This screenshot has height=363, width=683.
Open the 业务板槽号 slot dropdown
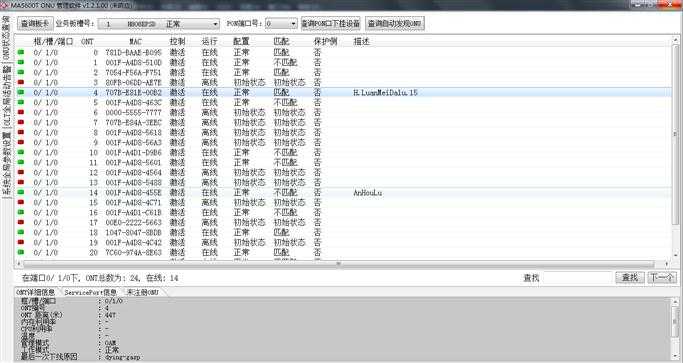coord(159,24)
